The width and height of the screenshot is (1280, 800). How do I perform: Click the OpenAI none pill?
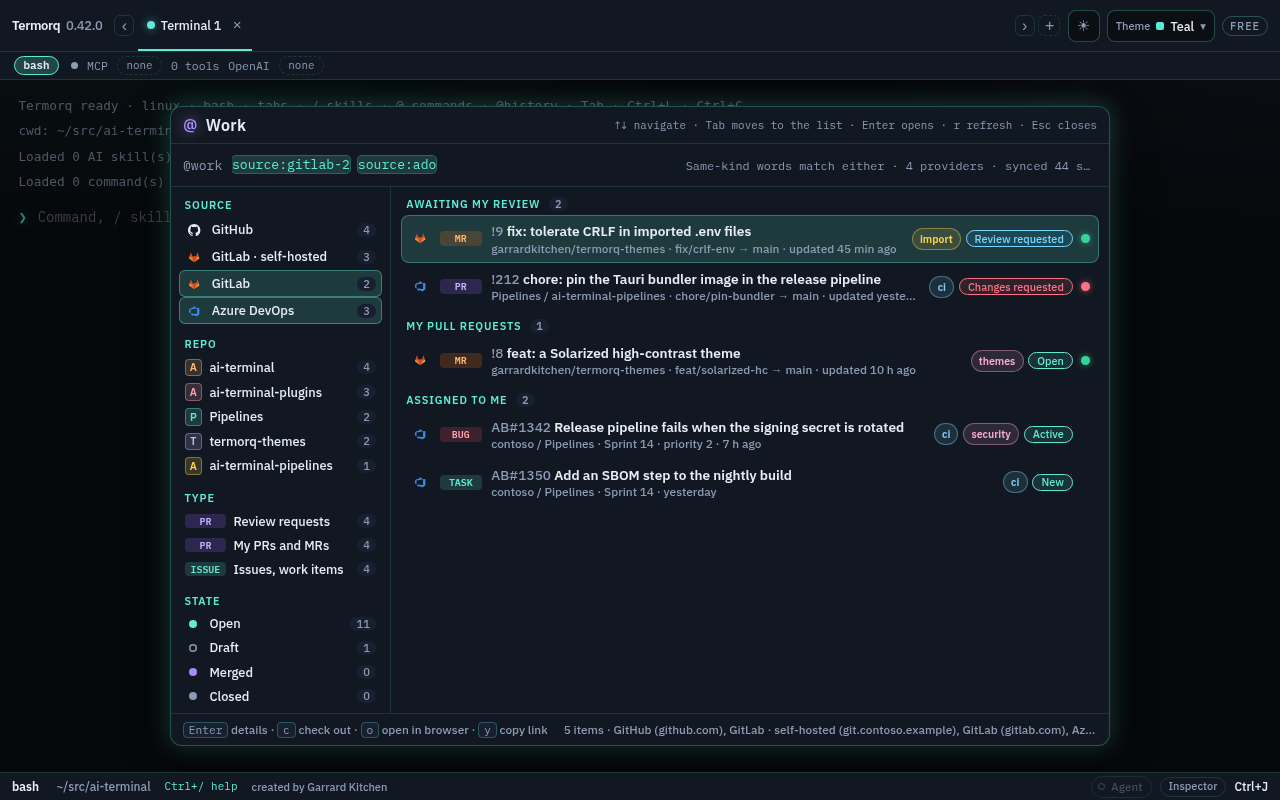301,65
